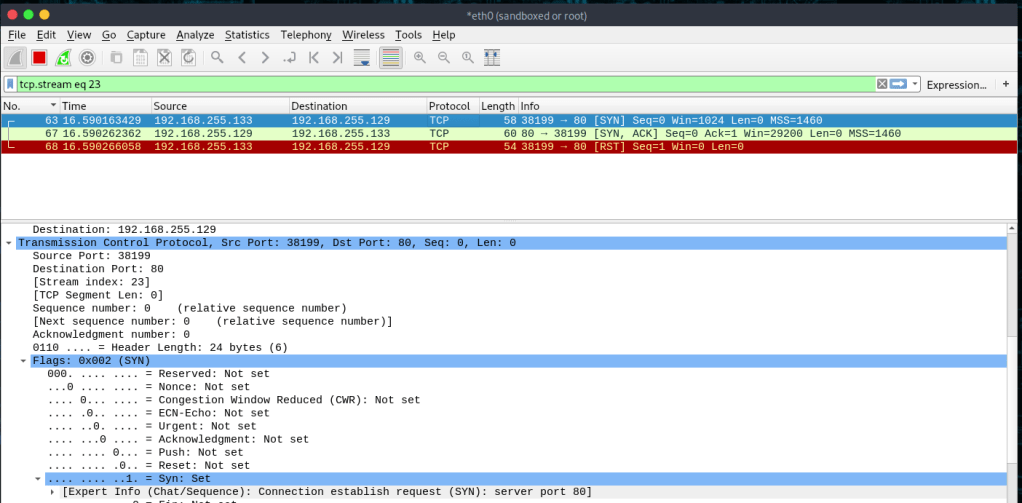Image resolution: width=1022 pixels, height=503 pixels.
Task: Apply the display filter arrow button
Action: pyautogui.click(x=898, y=84)
